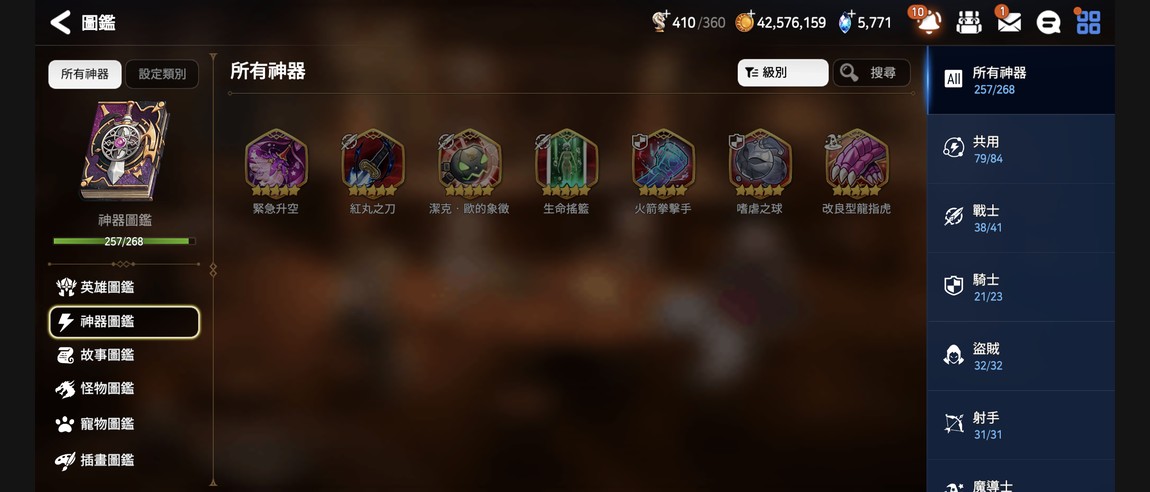Click the 搜尋 search field
The height and width of the screenshot is (492, 1150).
pos(871,73)
